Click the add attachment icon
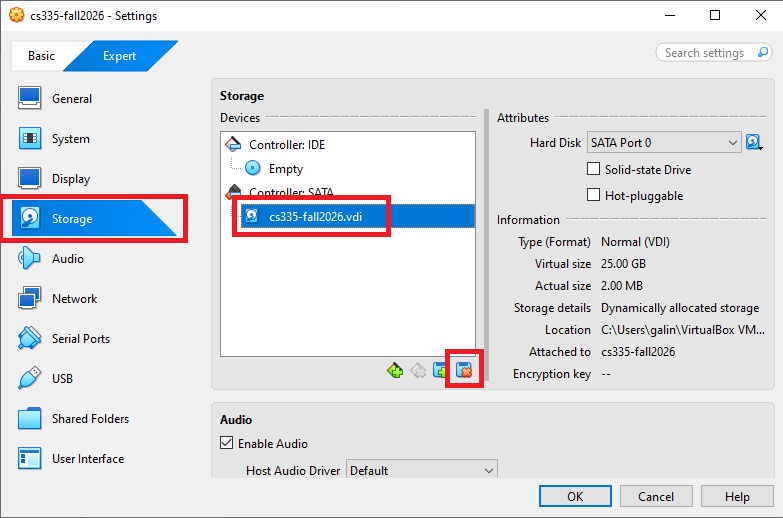The width and height of the screenshot is (783, 518). [440, 370]
